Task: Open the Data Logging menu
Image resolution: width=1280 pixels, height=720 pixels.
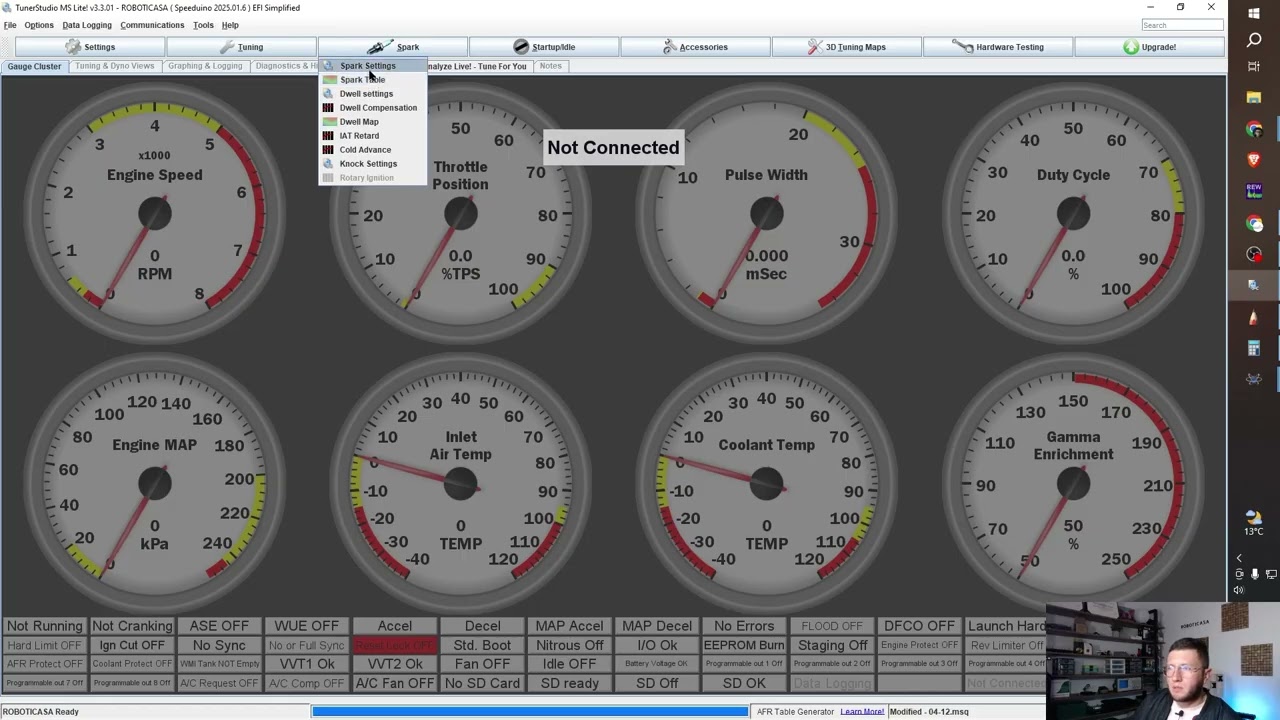Action: (x=87, y=25)
